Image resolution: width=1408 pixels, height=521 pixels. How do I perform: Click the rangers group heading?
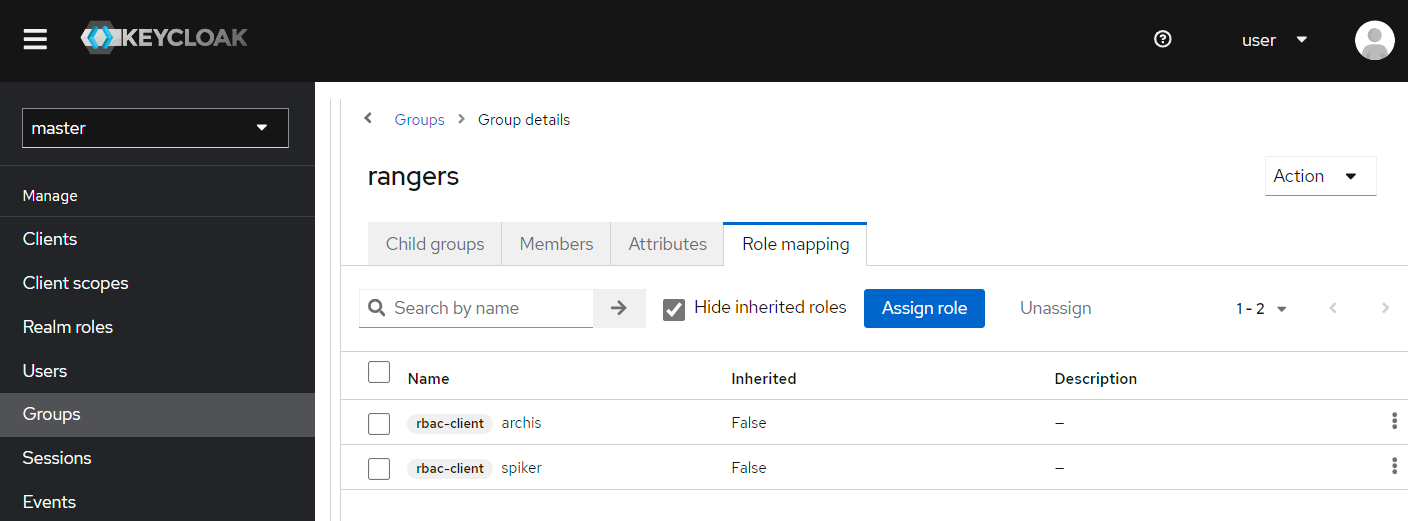(413, 177)
